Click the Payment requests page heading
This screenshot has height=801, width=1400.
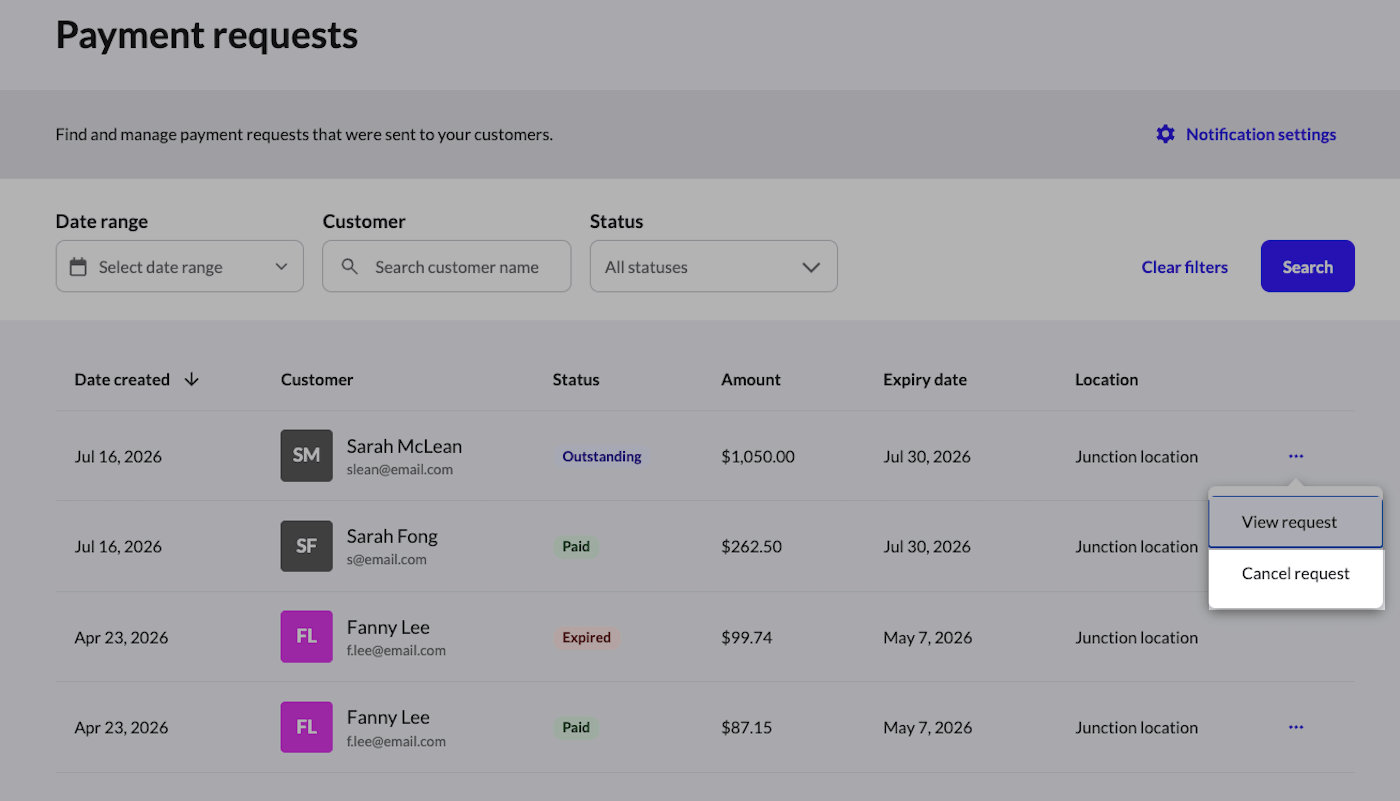pos(207,35)
